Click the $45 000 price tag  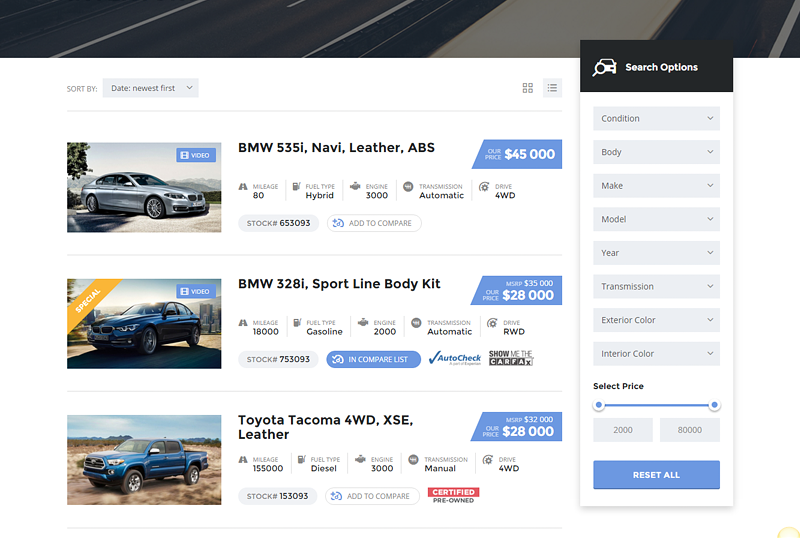[517, 154]
